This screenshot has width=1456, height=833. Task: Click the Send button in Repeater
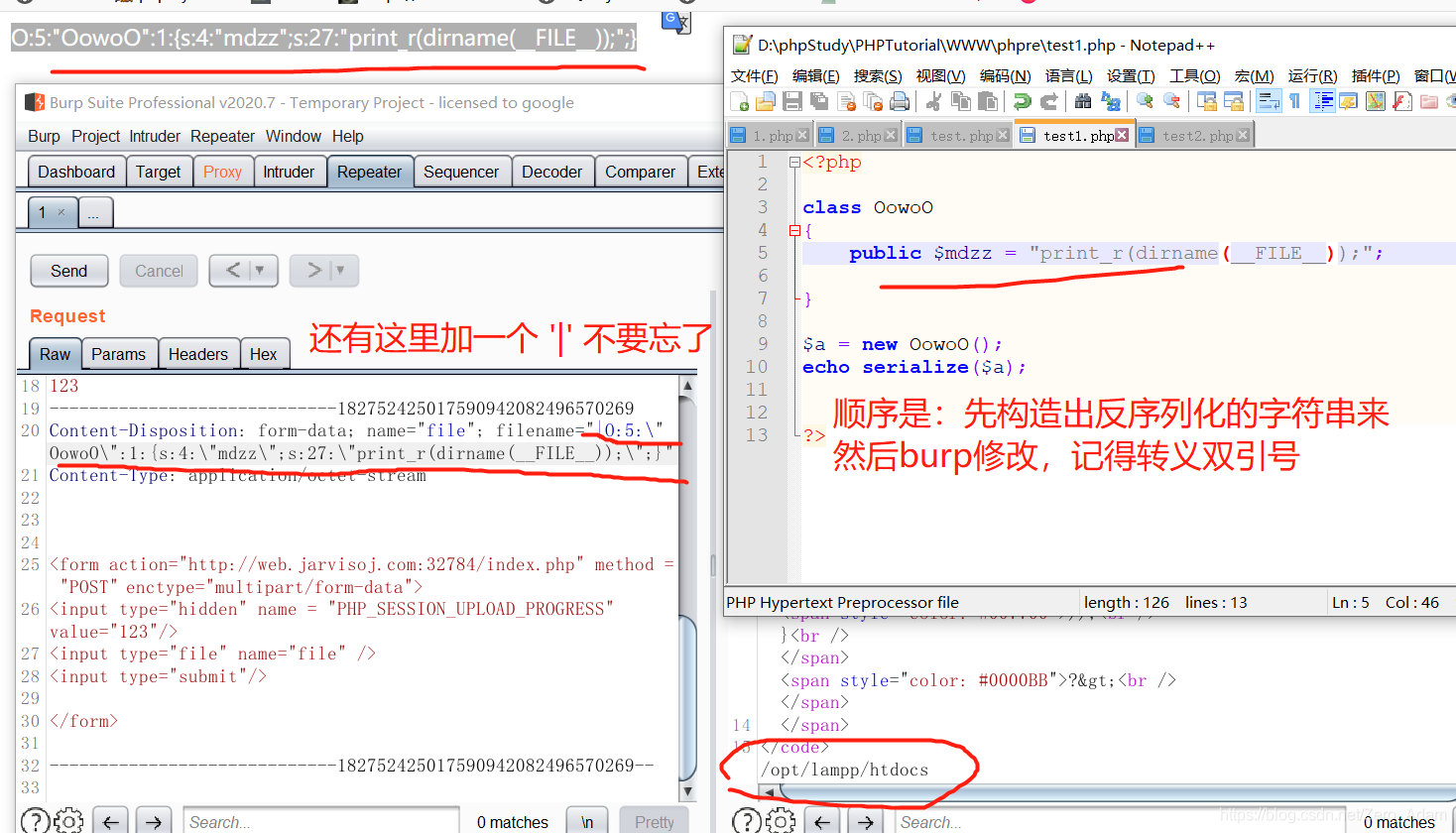point(68,271)
